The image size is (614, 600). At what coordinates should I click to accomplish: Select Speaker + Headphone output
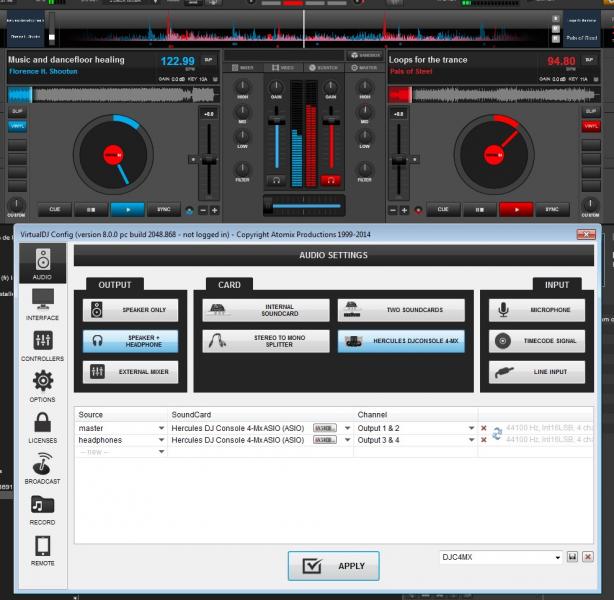130,341
